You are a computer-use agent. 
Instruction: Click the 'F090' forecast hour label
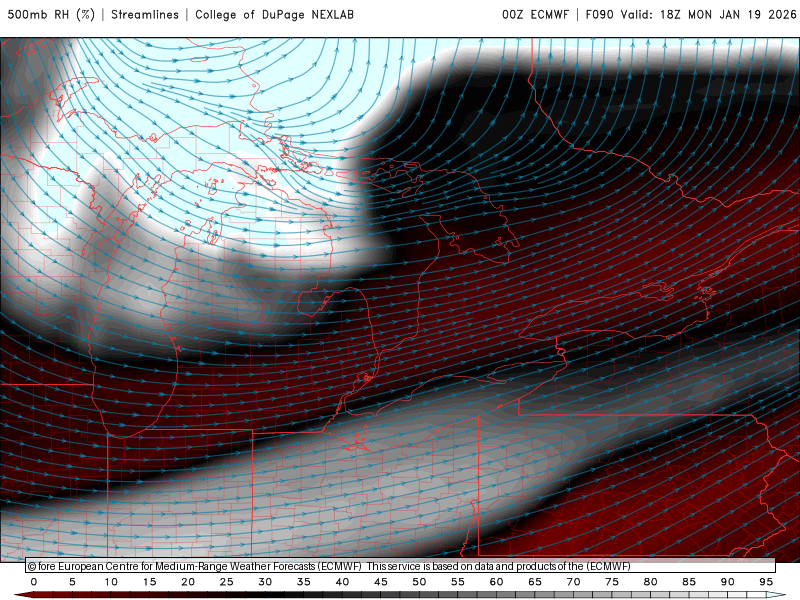599,15
